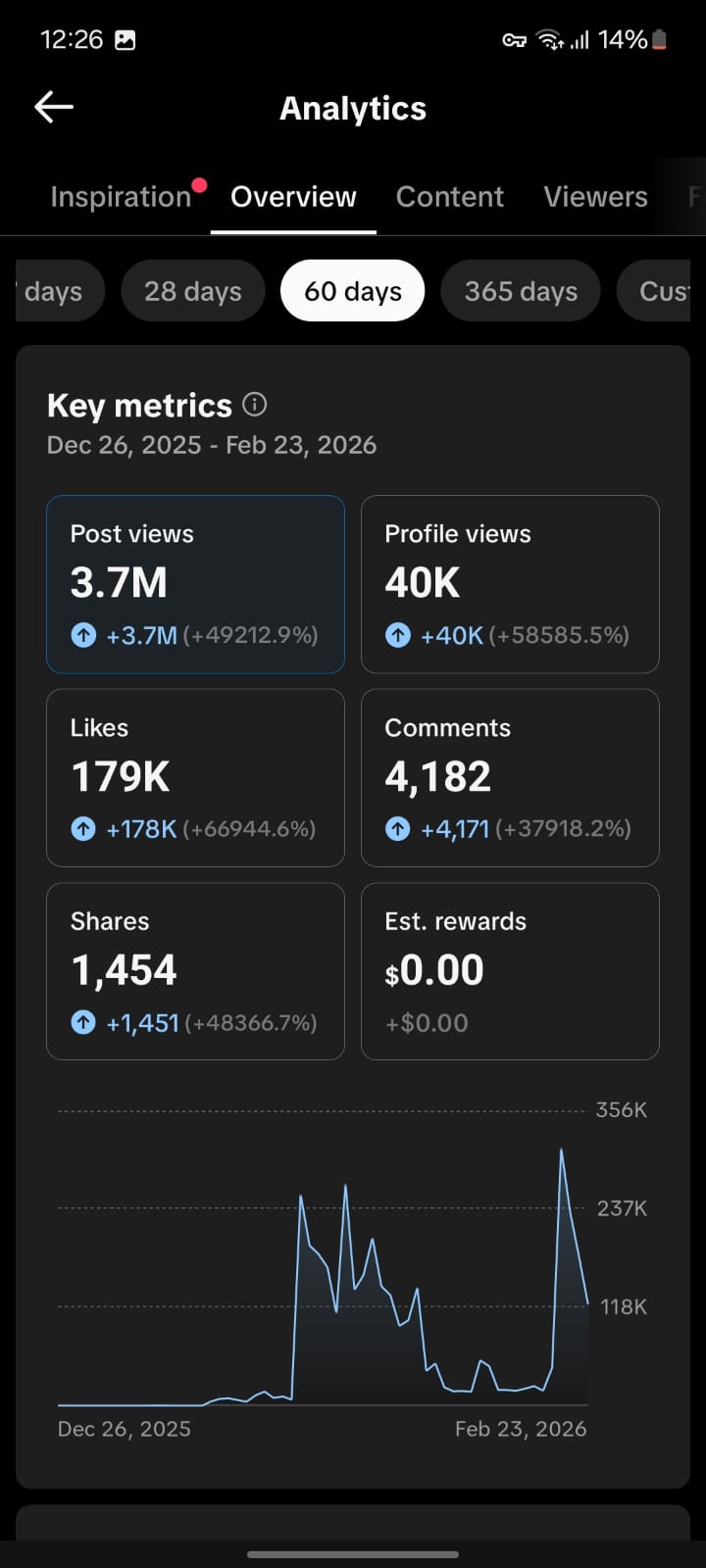Select the Likes metric card
Image resolution: width=706 pixels, height=1568 pixels.
pos(195,777)
